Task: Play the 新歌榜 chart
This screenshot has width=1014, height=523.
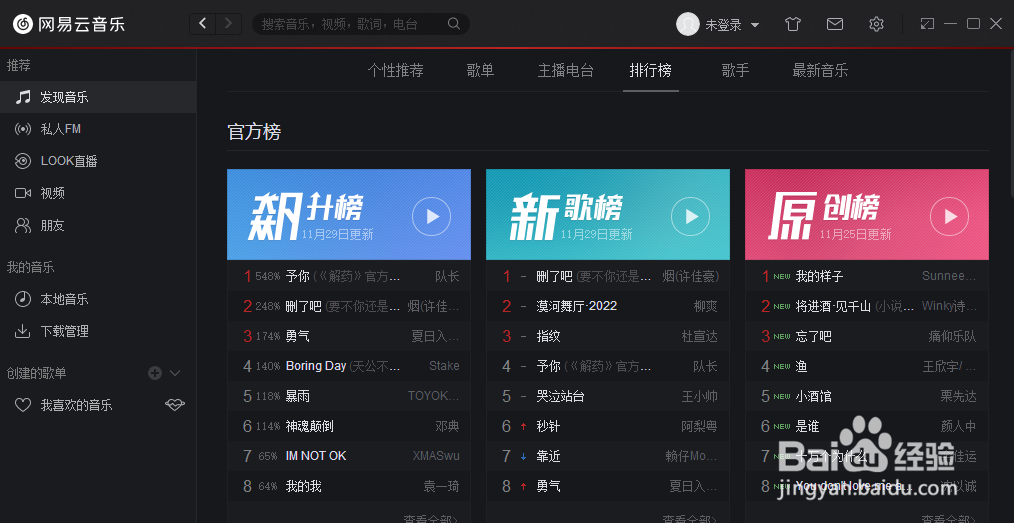Action: tap(691, 216)
